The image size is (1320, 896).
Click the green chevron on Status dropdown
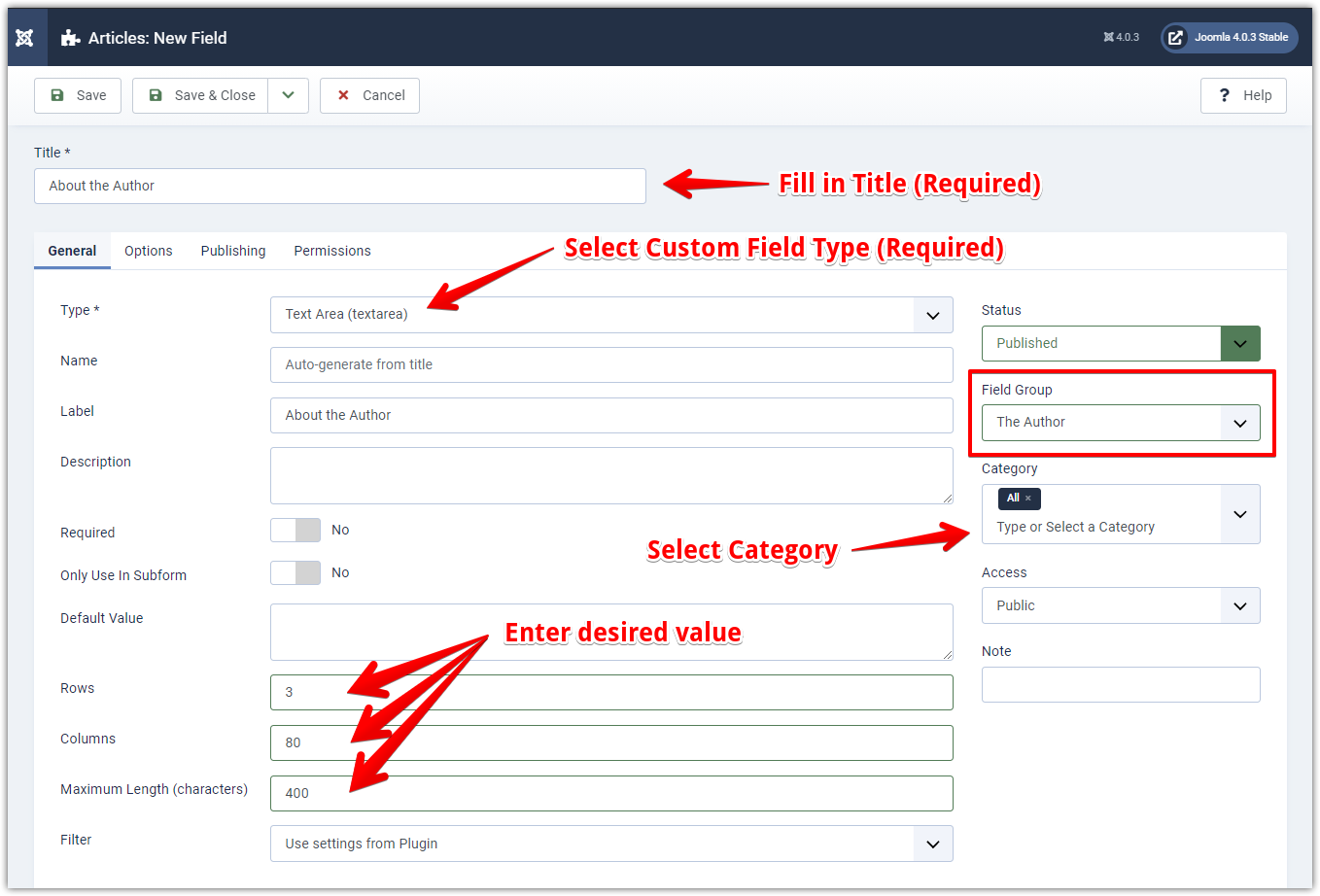point(1240,343)
